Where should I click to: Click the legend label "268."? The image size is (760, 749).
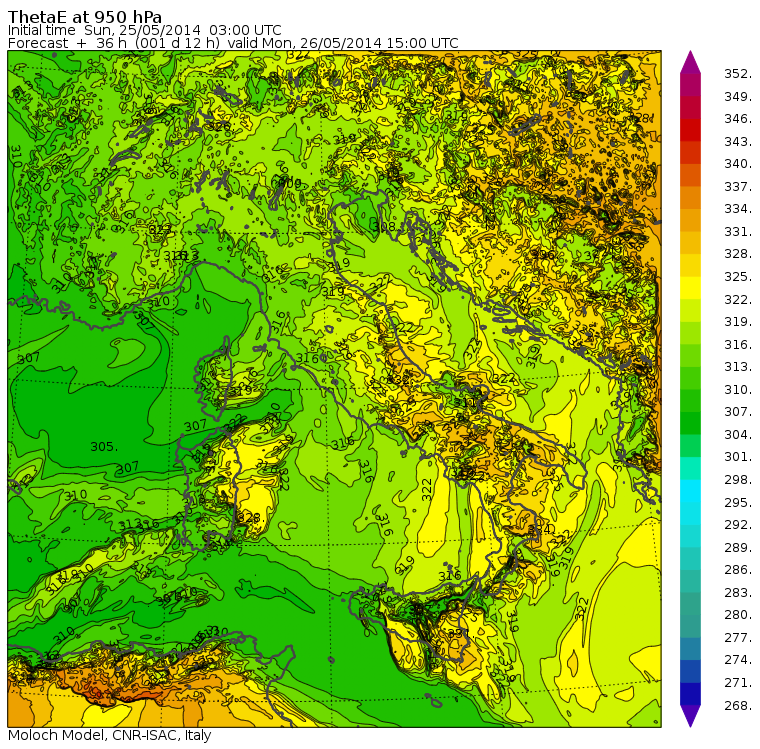738,706
